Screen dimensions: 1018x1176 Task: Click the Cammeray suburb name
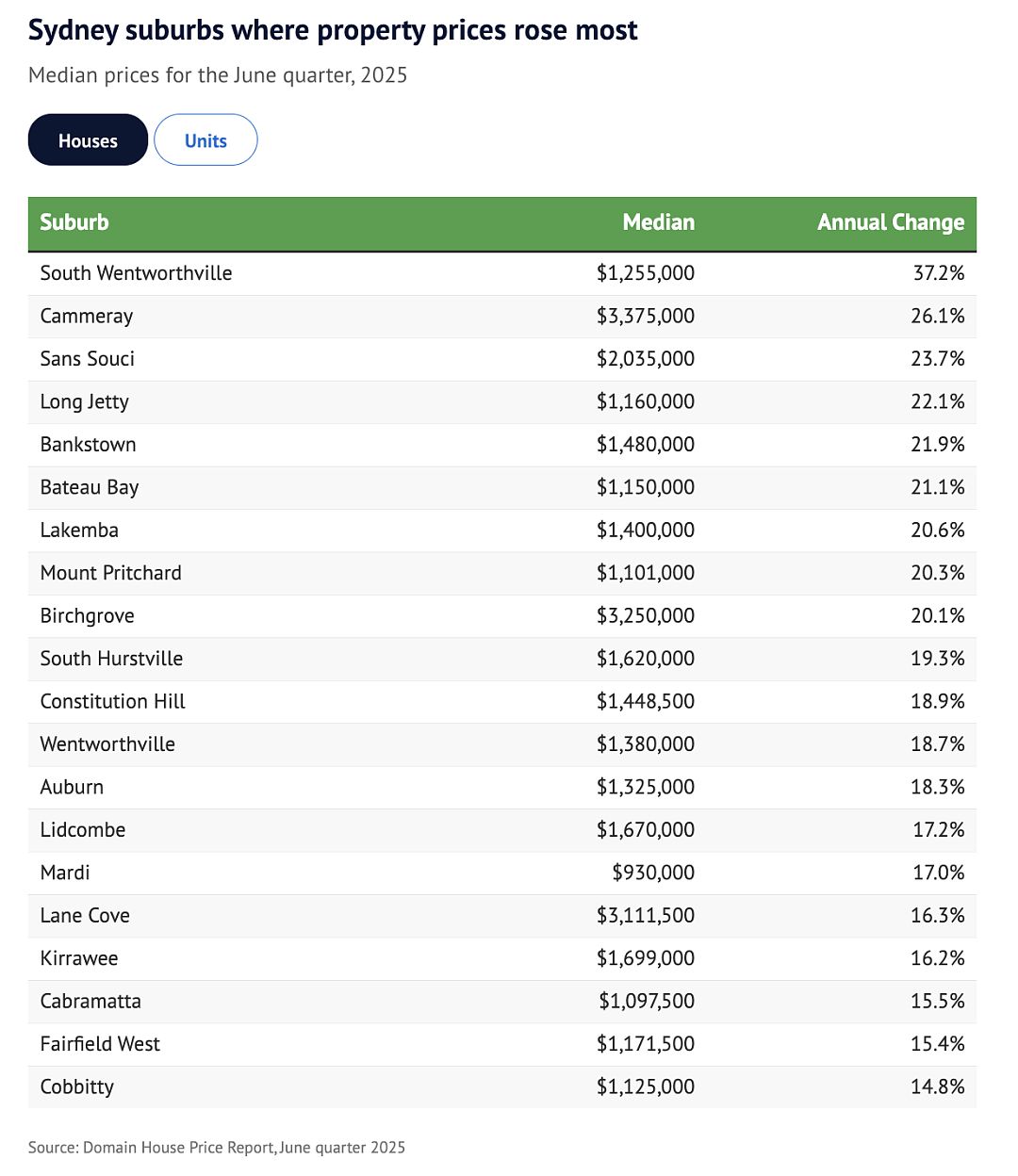tap(87, 317)
